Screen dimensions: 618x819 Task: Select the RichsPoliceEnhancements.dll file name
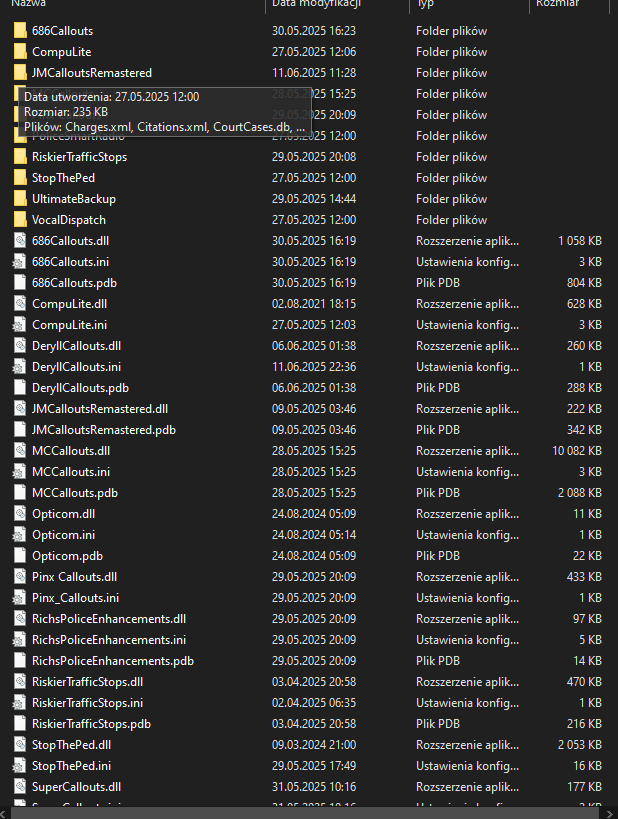pos(109,619)
